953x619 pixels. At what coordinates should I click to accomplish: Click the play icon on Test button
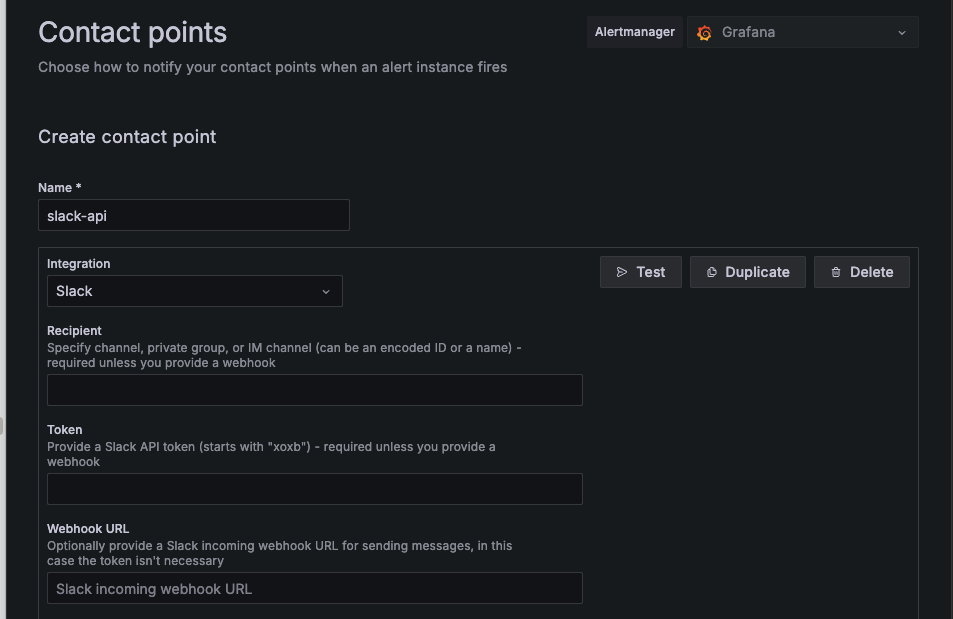click(x=622, y=272)
